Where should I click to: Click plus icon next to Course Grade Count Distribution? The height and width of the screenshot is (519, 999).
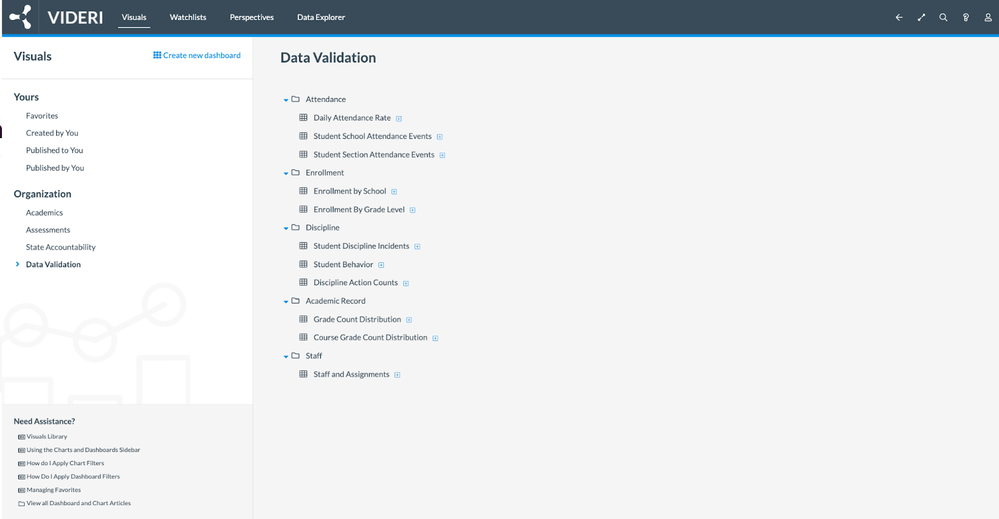pos(435,338)
